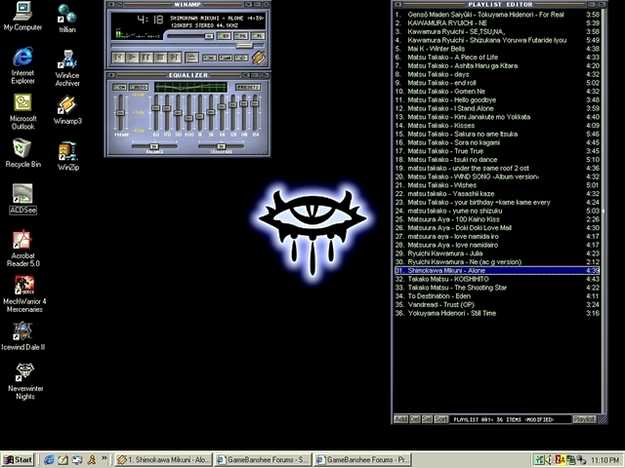Viewport: 625px width, 468px height.
Task: Open the playlist Add menu button
Action: (x=401, y=419)
